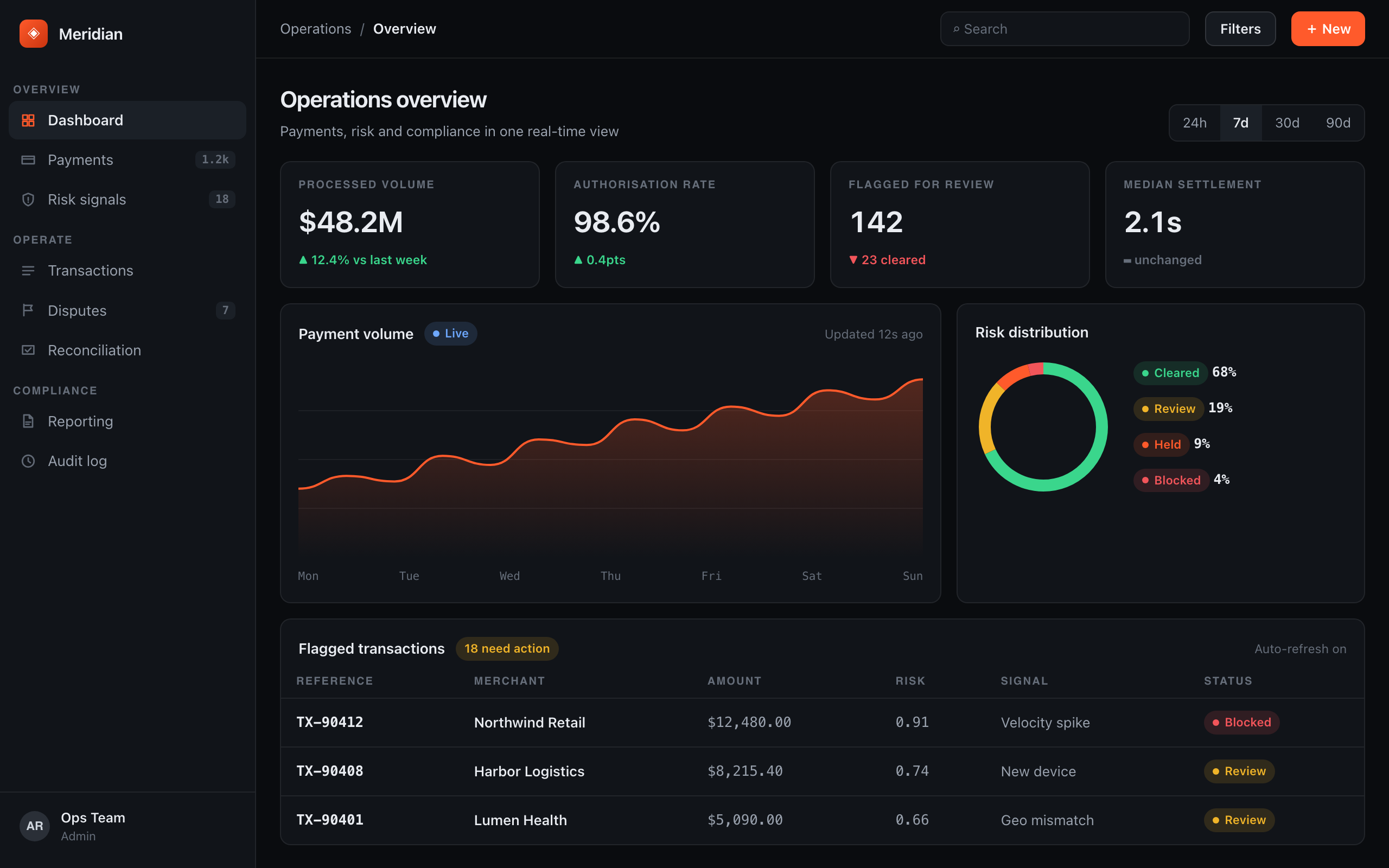Click the Payments 1.2k count badge
This screenshot has height=868, width=1389.
tap(215, 159)
